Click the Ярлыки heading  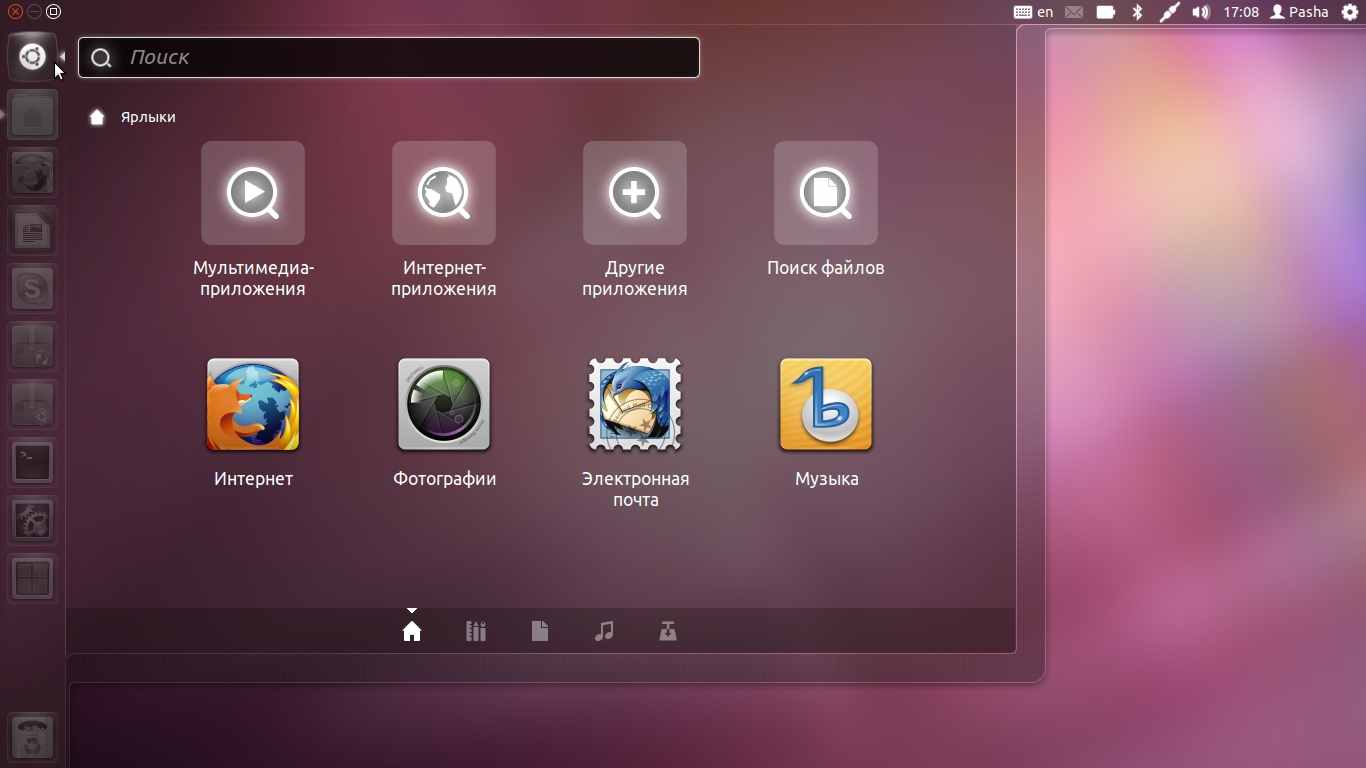coord(148,117)
